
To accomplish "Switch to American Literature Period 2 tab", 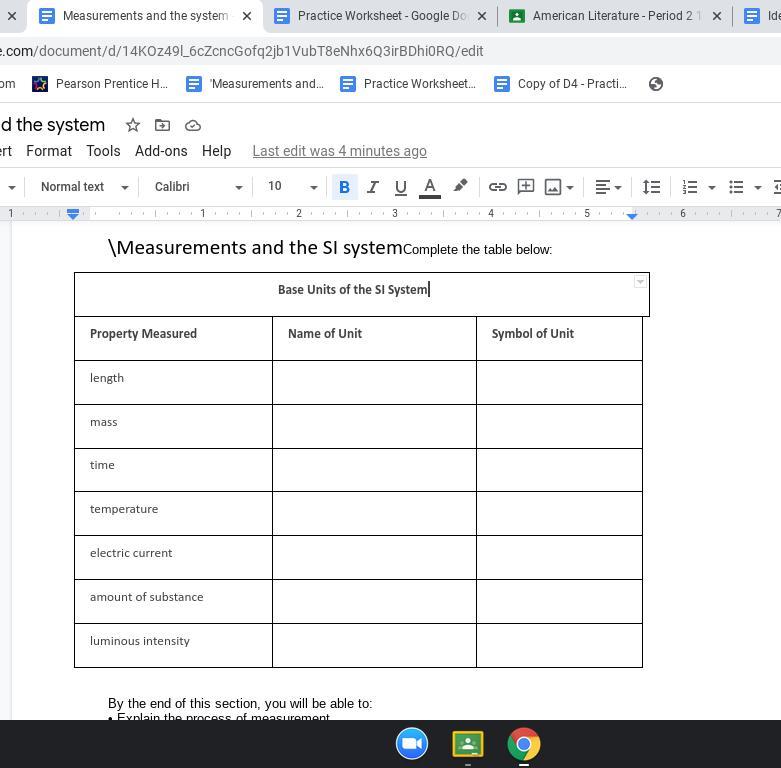I will coord(613,16).
